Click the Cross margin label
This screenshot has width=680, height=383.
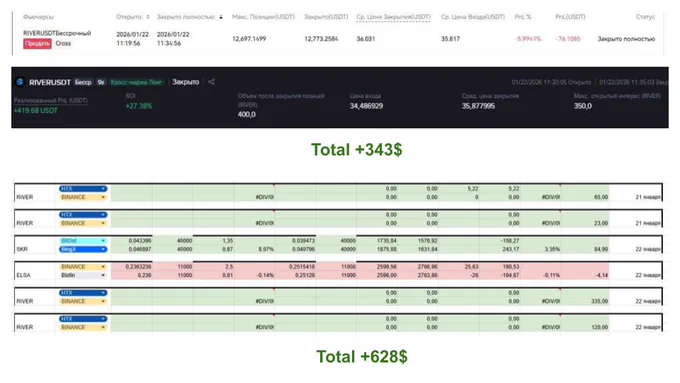click(x=63, y=43)
